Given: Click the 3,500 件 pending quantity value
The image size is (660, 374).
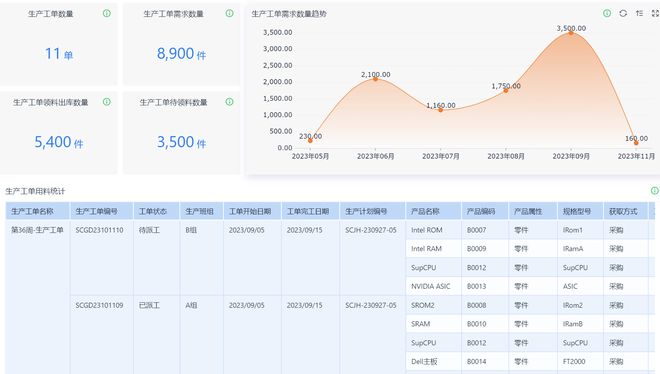Looking at the screenshot, I should [181, 142].
